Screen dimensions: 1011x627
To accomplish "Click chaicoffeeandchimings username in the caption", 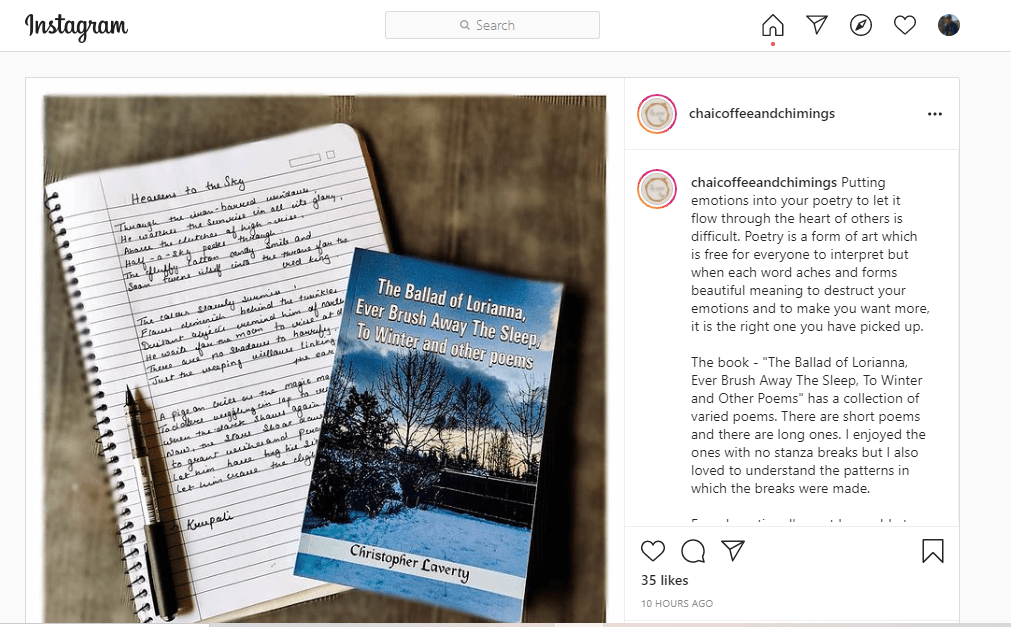I will point(764,183).
